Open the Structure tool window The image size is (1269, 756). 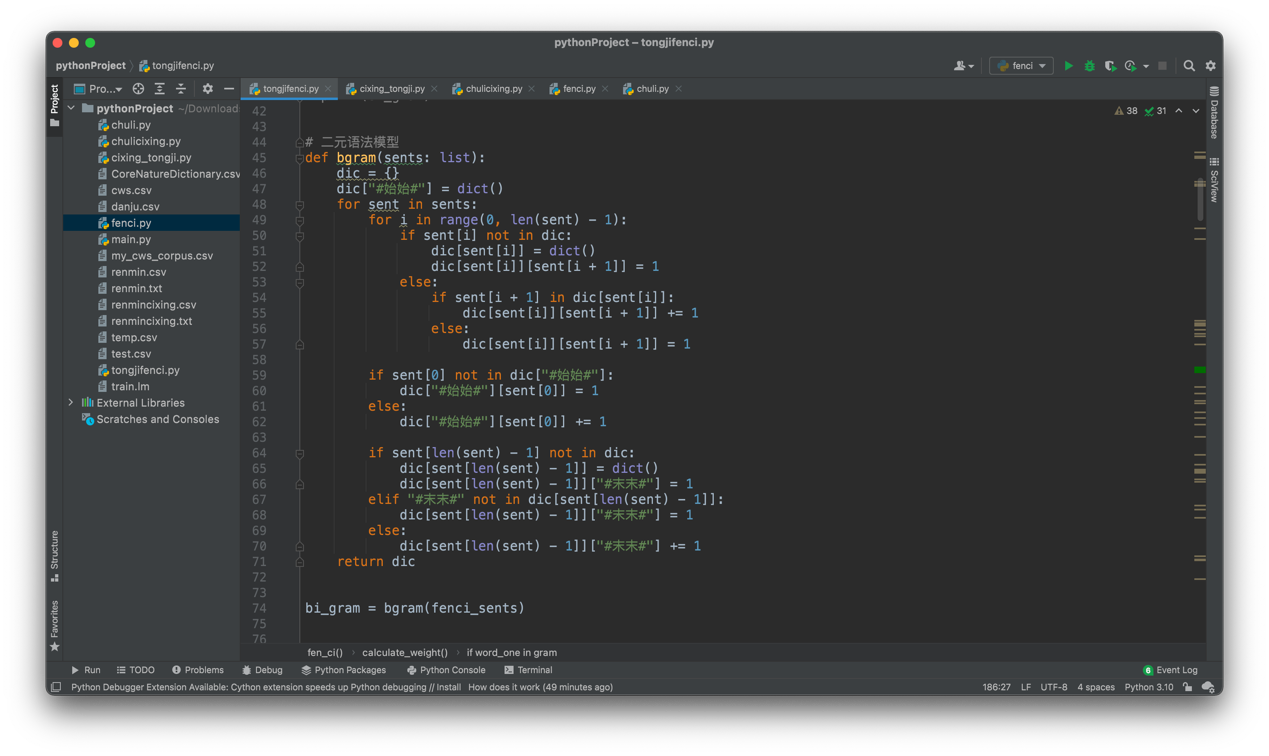(54, 556)
